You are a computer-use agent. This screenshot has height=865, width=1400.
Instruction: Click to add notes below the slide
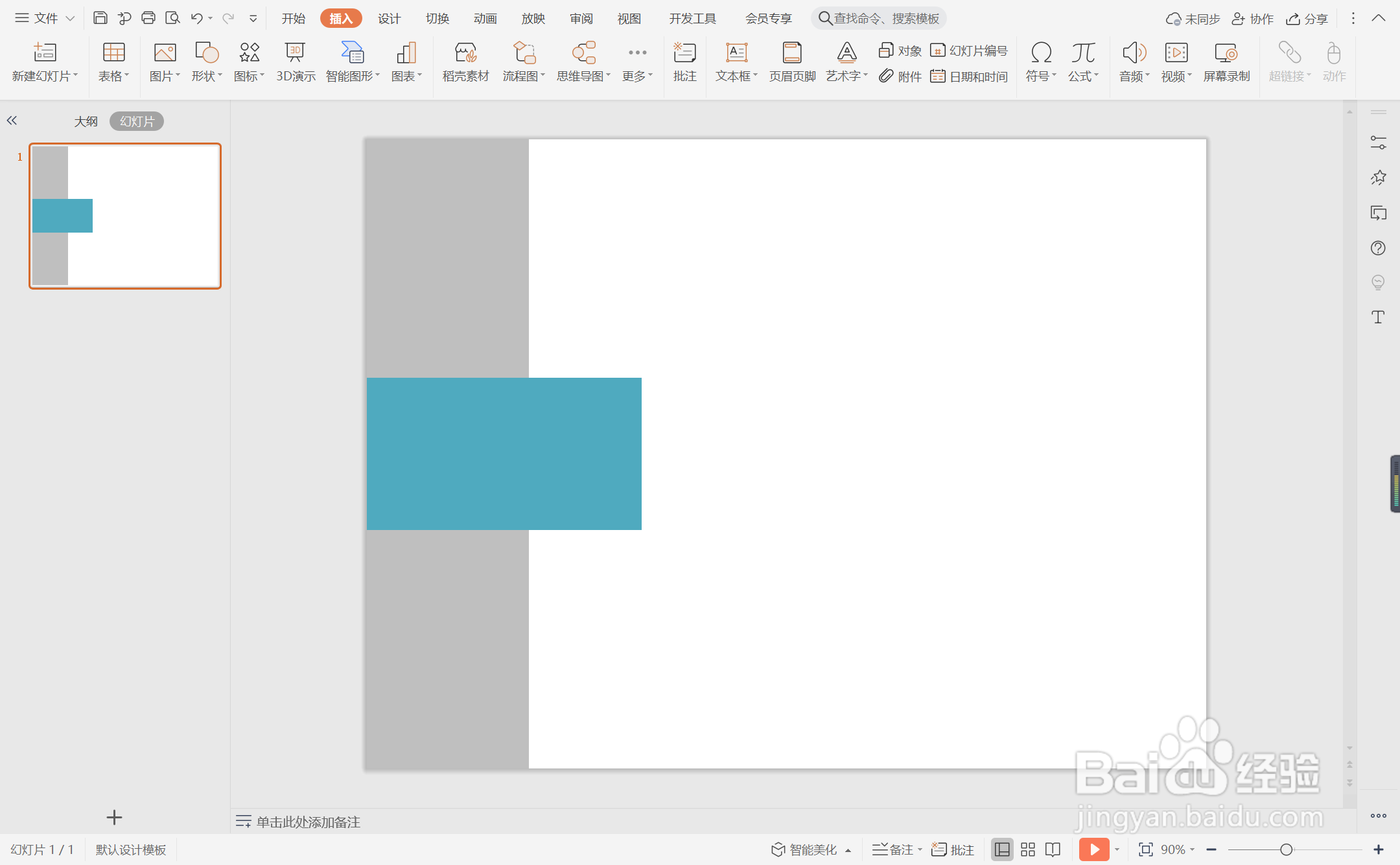click(308, 822)
